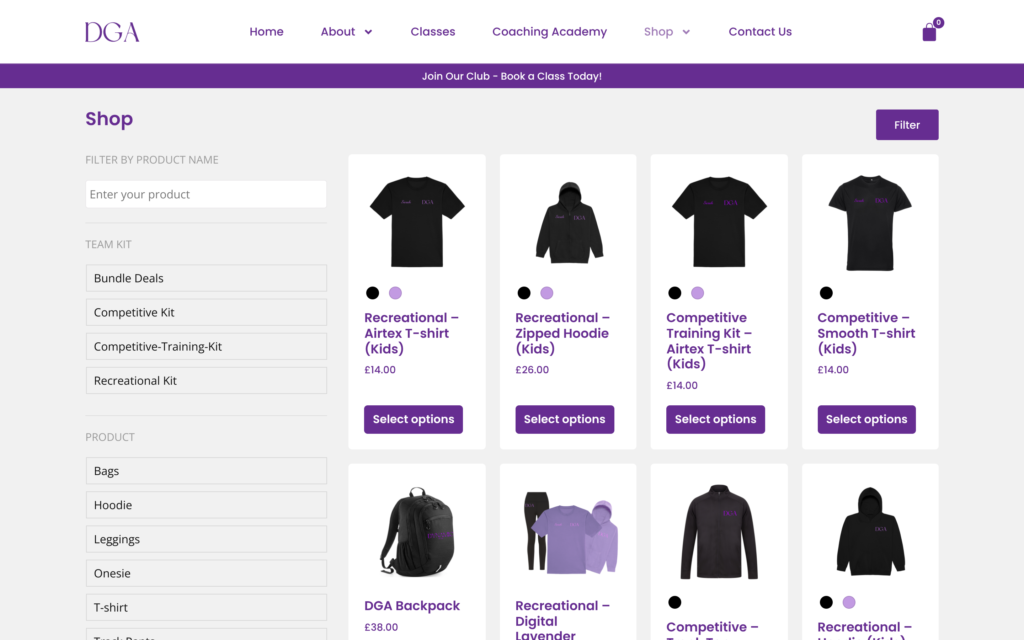Image resolution: width=1024 pixels, height=640 pixels.
Task: Select options for Recreational Airtex T-shirt
Action: click(x=413, y=419)
